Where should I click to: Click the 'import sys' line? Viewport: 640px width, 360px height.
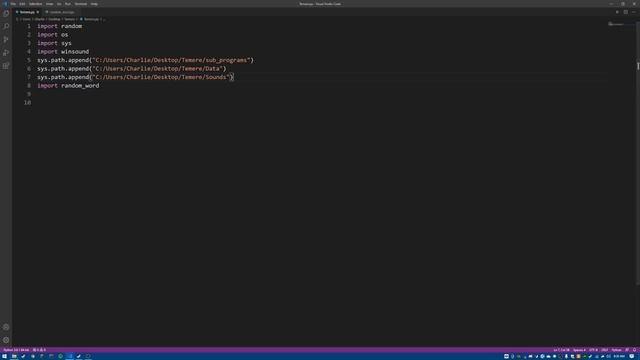click(54, 43)
